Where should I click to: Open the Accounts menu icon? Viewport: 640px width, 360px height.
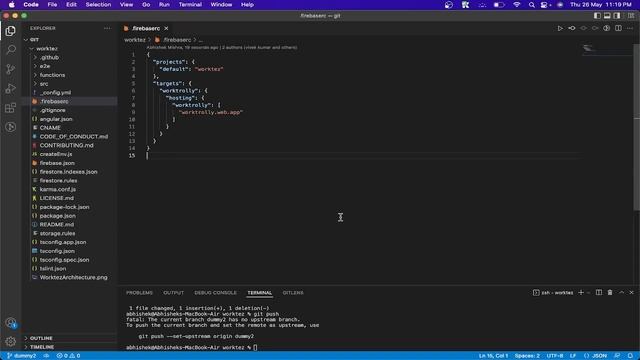coord(11,323)
